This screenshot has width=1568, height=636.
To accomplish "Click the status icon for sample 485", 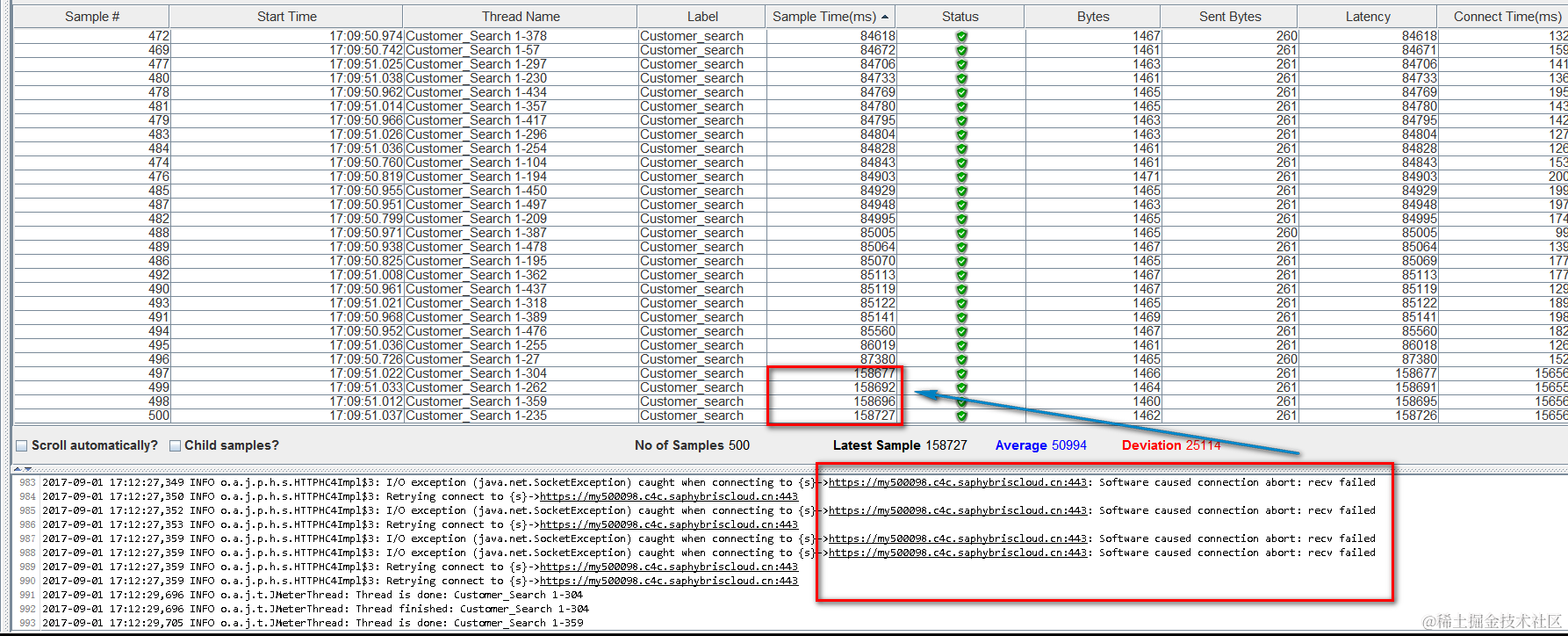I will 961,192.
